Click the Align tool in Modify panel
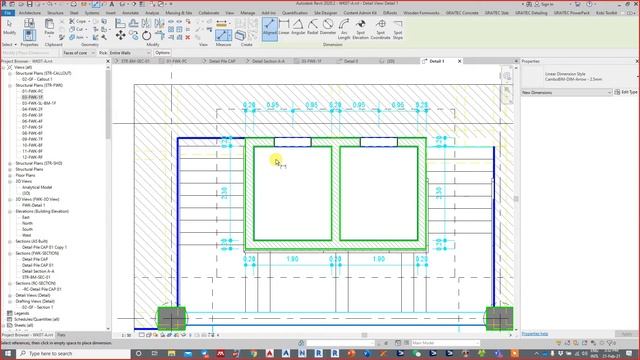 pos(120,23)
